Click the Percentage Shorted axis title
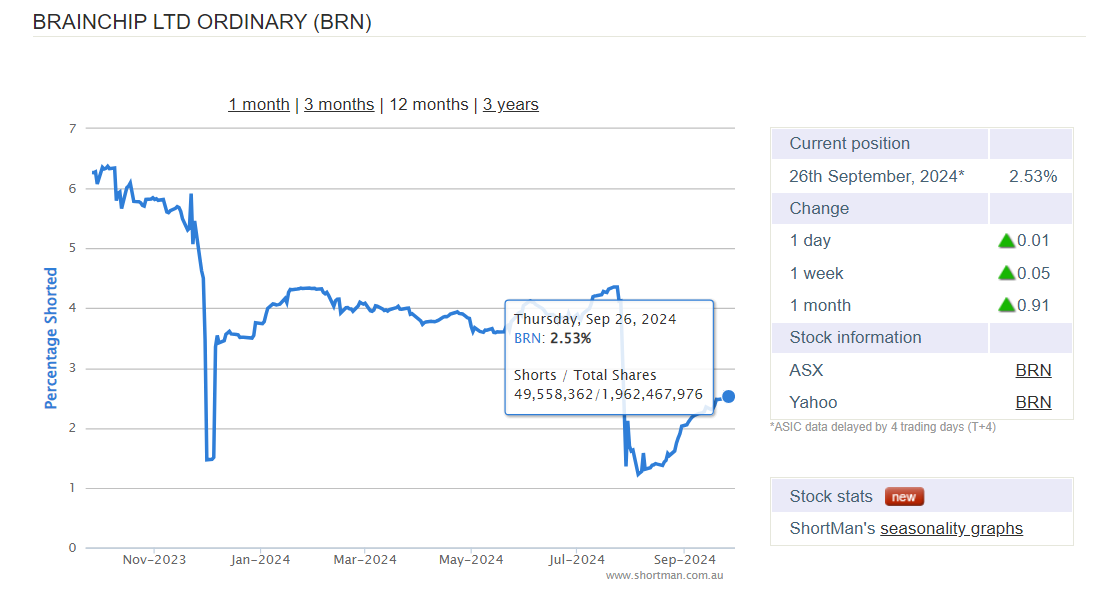This screenshot has height=590, width=1102. point(51,338)
